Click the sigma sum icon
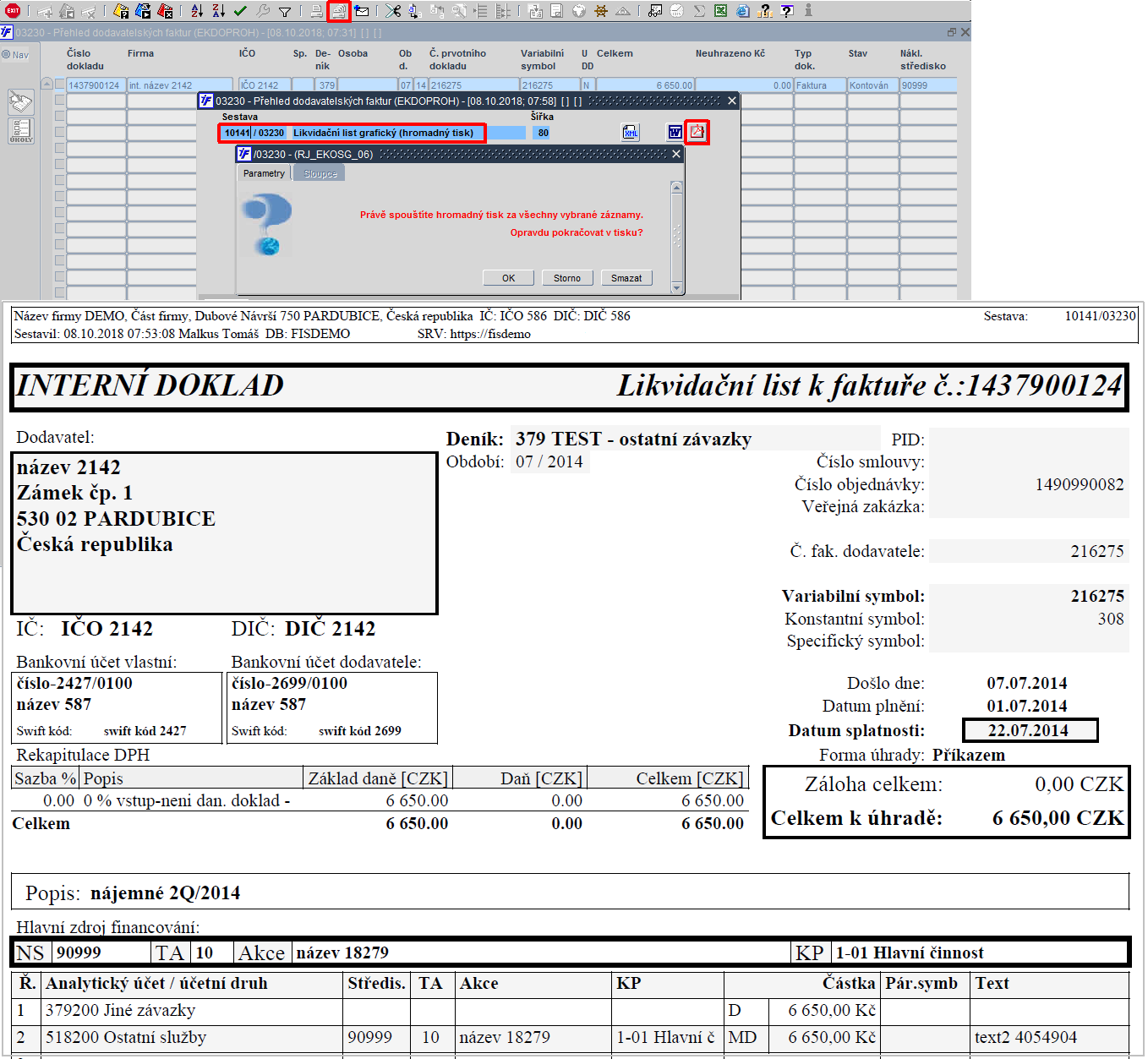Screen dimensions: 1148x1059 [699, 11]
